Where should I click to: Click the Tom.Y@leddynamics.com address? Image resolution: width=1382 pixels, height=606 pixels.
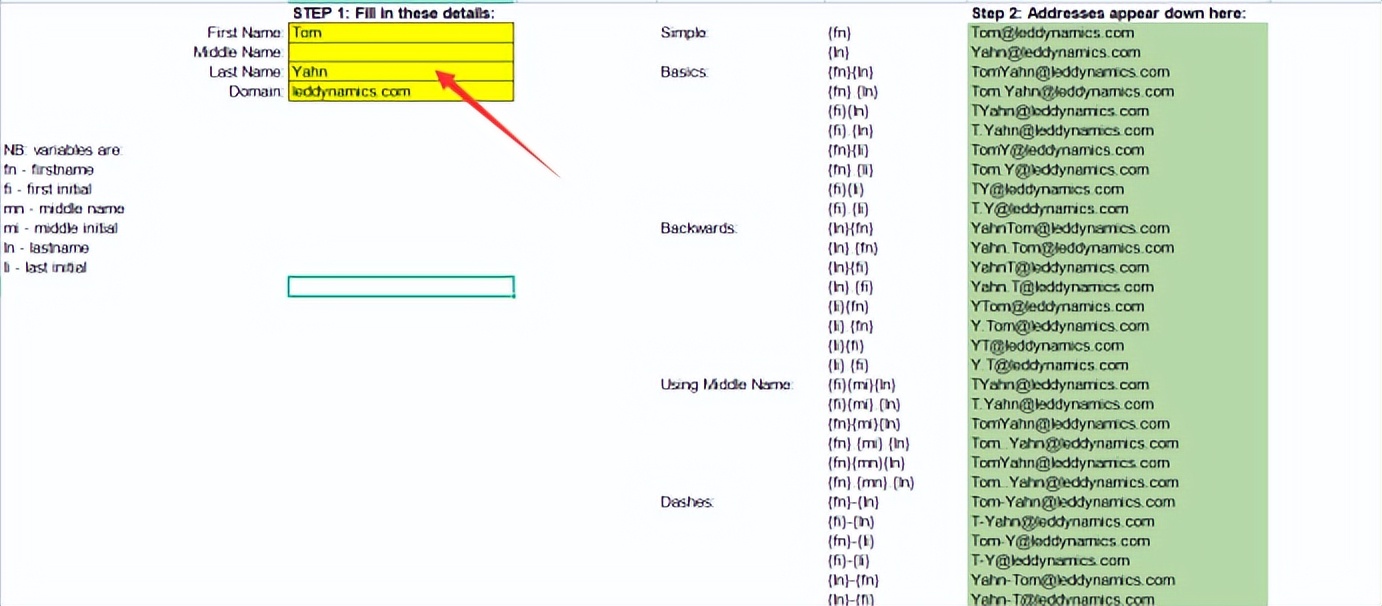[x=1060, y=170]
